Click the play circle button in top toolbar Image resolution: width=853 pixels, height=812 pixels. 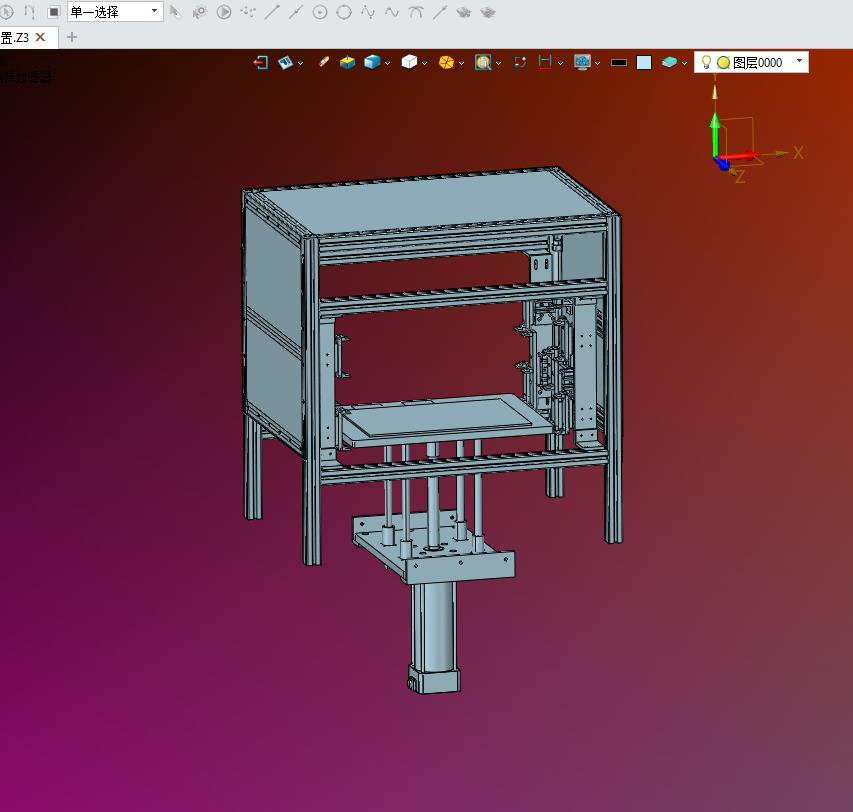coord(224,12)
